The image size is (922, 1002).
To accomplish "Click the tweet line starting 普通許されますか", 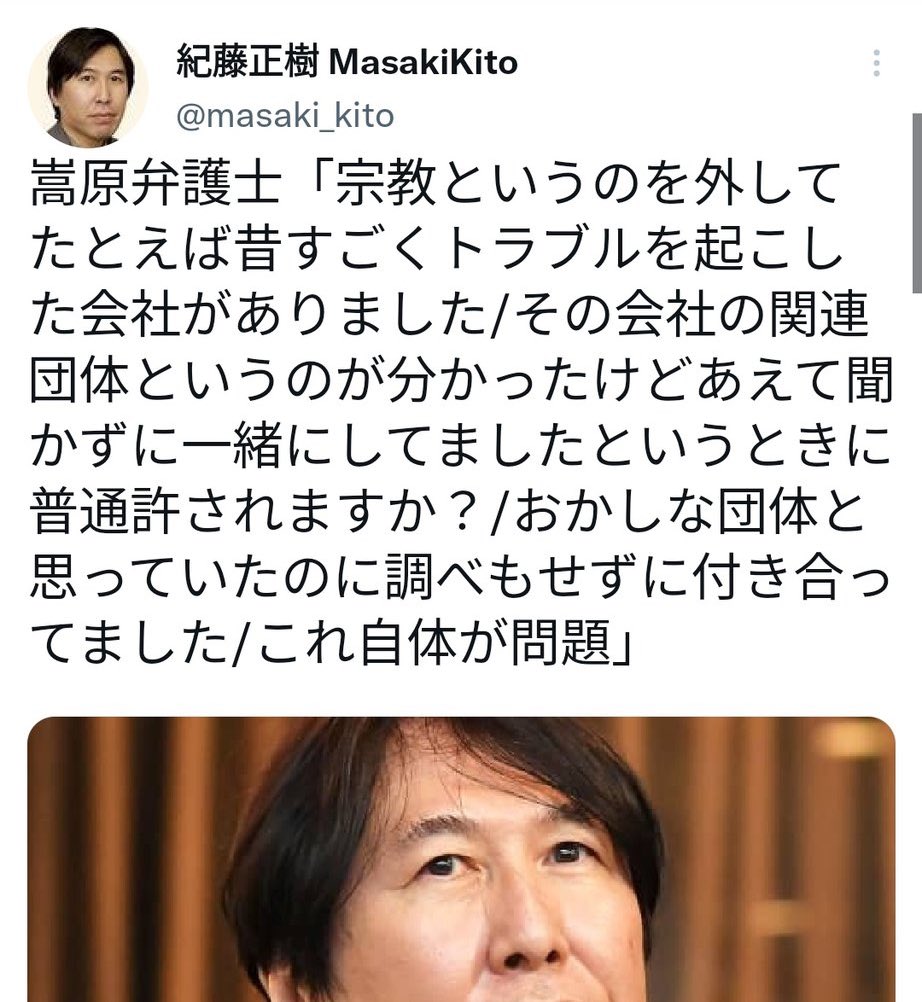I will 448,513.
